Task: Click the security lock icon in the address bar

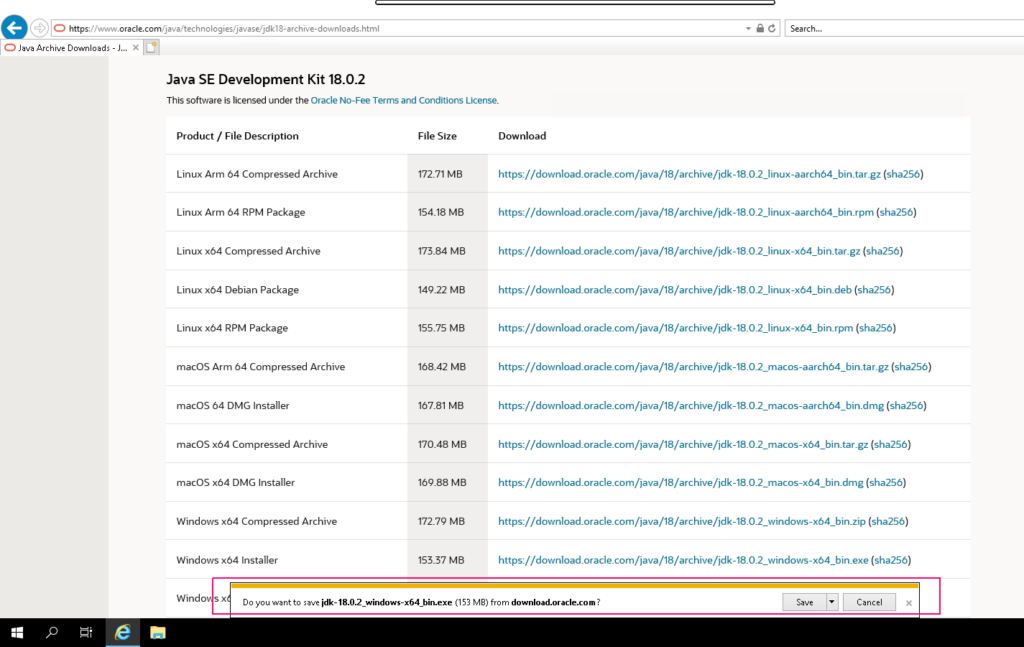Action: [760, 28]
